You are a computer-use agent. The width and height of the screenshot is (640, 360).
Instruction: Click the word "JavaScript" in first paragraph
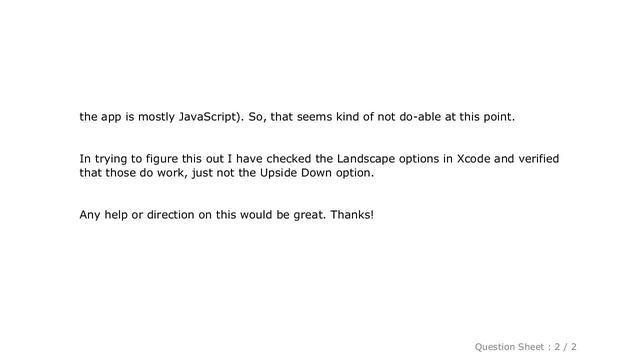[208, 117]
